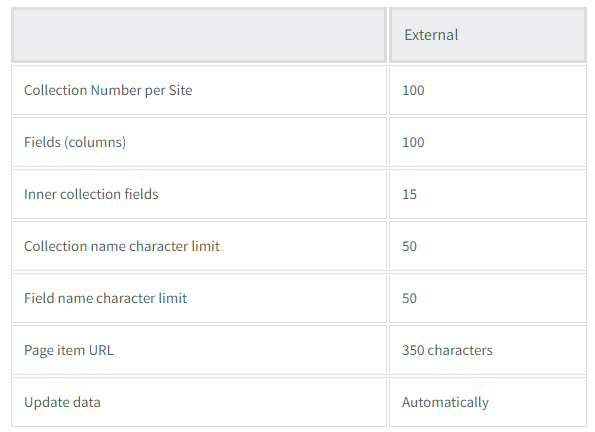Click the 50 value for collection name limit

coord(409,246)
